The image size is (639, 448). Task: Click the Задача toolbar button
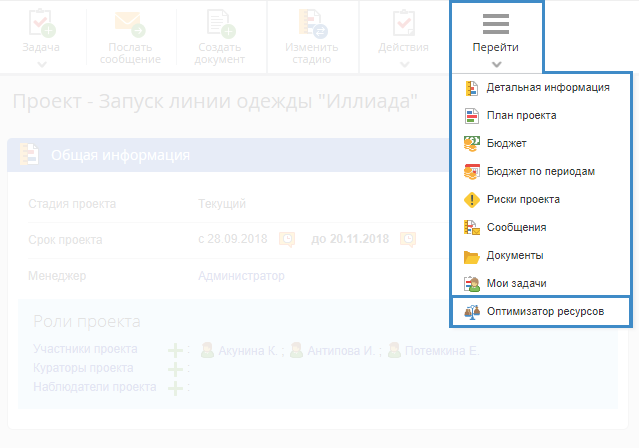point(41,36)
